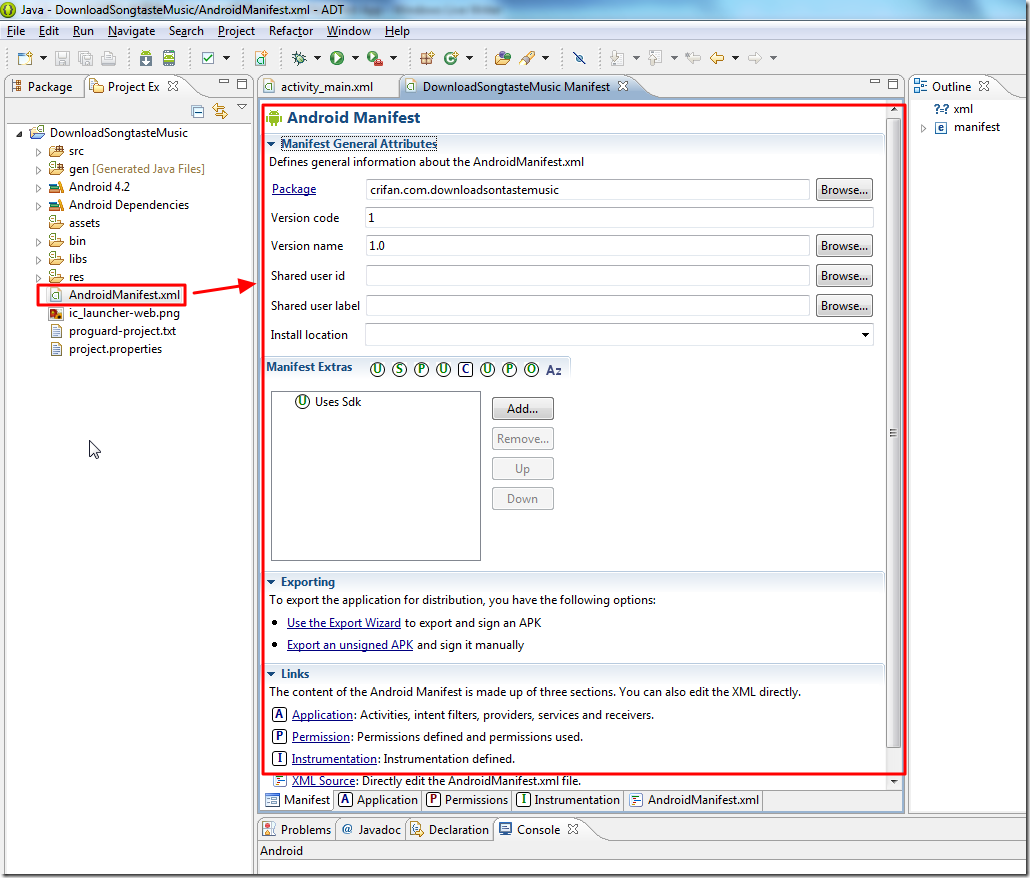Switch to the activity_main.xml editor tab
Screen dimensions: 1030x878
pyautogui.click(x=326, y=87)
